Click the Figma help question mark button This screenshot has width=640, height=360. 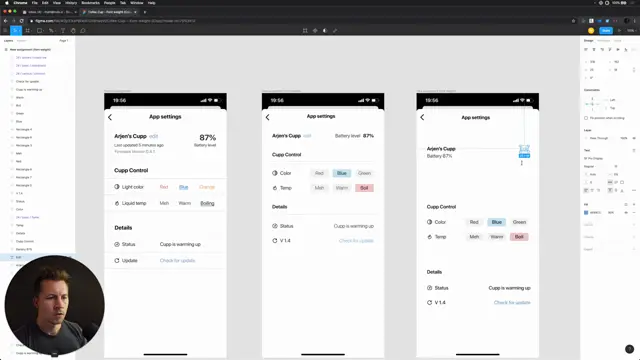click(x=629, y=349)
